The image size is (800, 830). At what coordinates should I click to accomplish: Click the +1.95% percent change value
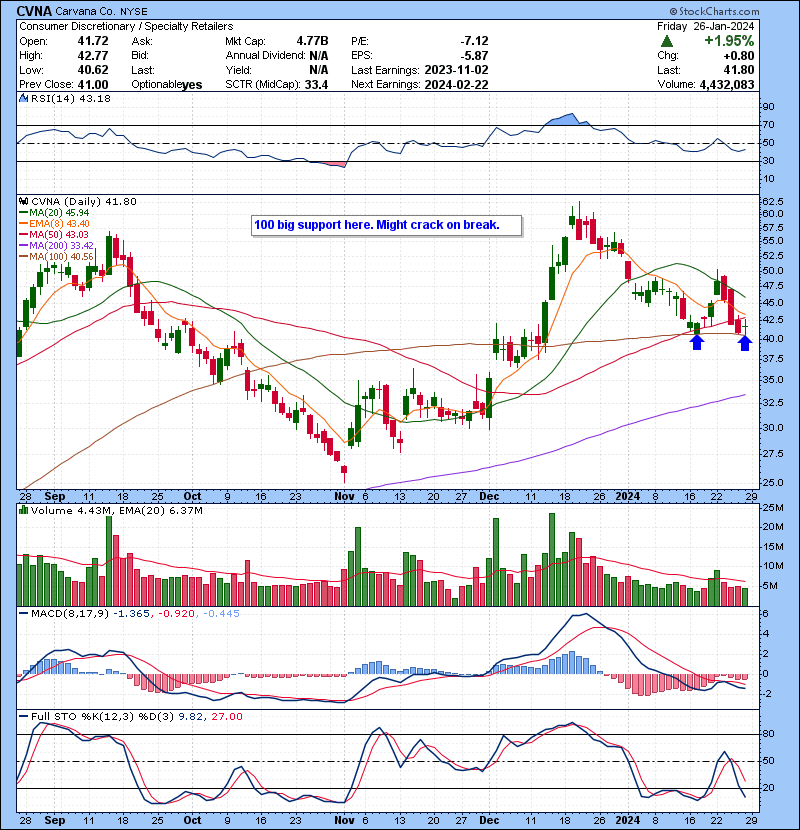729,41
